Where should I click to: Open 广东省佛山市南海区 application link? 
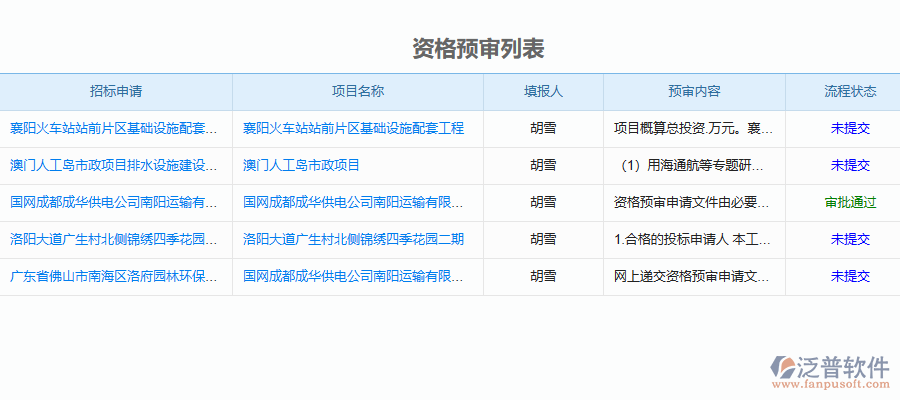114,276
